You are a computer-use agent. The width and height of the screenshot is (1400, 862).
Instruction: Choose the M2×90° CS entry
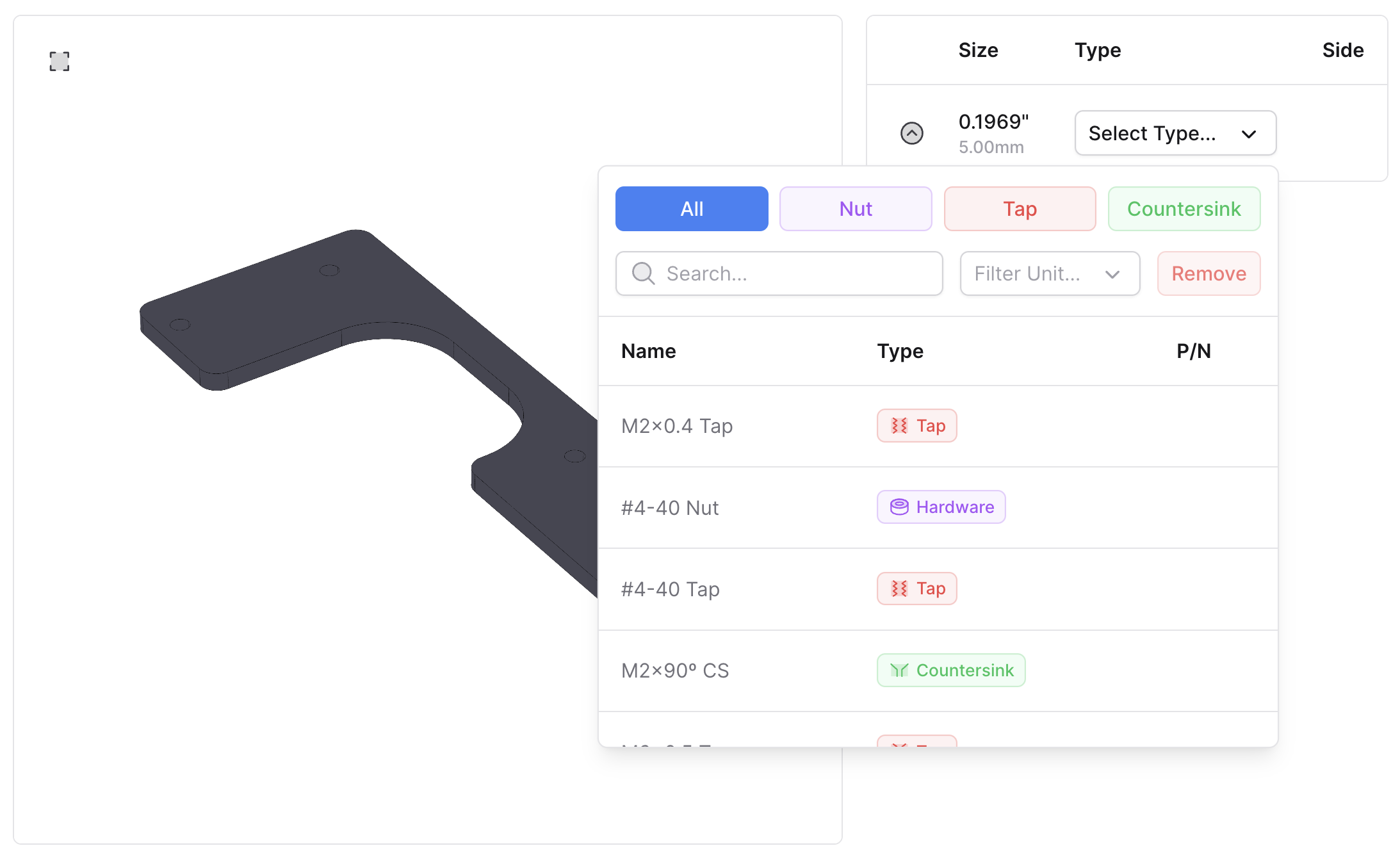click(x=675, y=671)
